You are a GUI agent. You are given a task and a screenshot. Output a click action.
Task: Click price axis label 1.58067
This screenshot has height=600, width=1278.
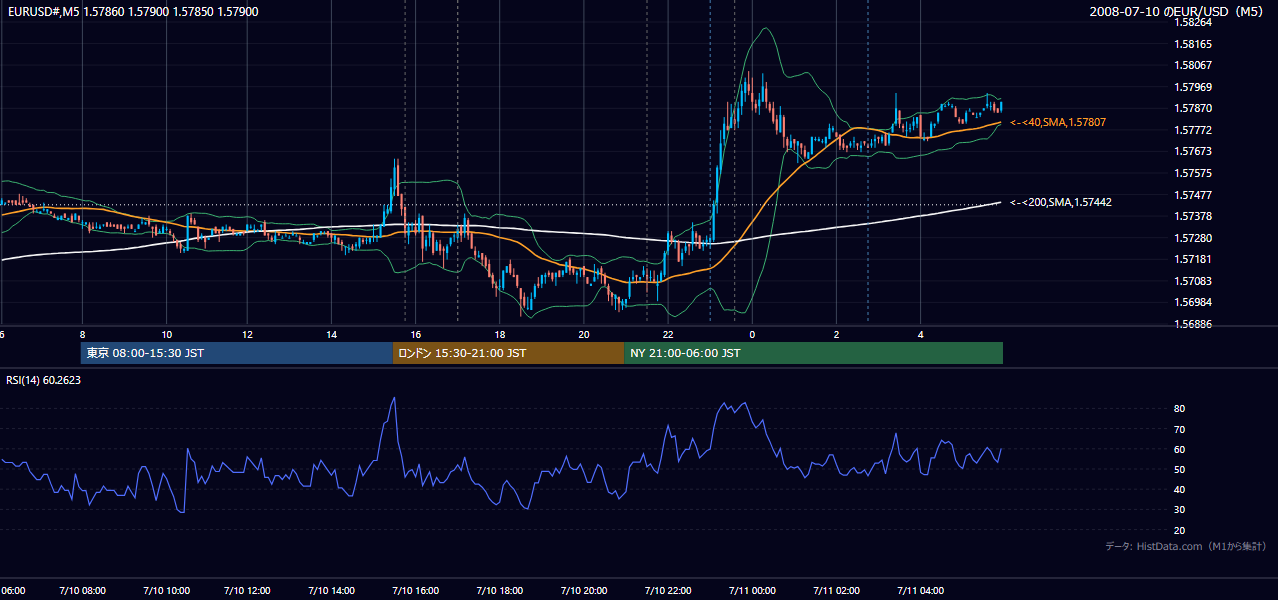(x=1193, y=65)
